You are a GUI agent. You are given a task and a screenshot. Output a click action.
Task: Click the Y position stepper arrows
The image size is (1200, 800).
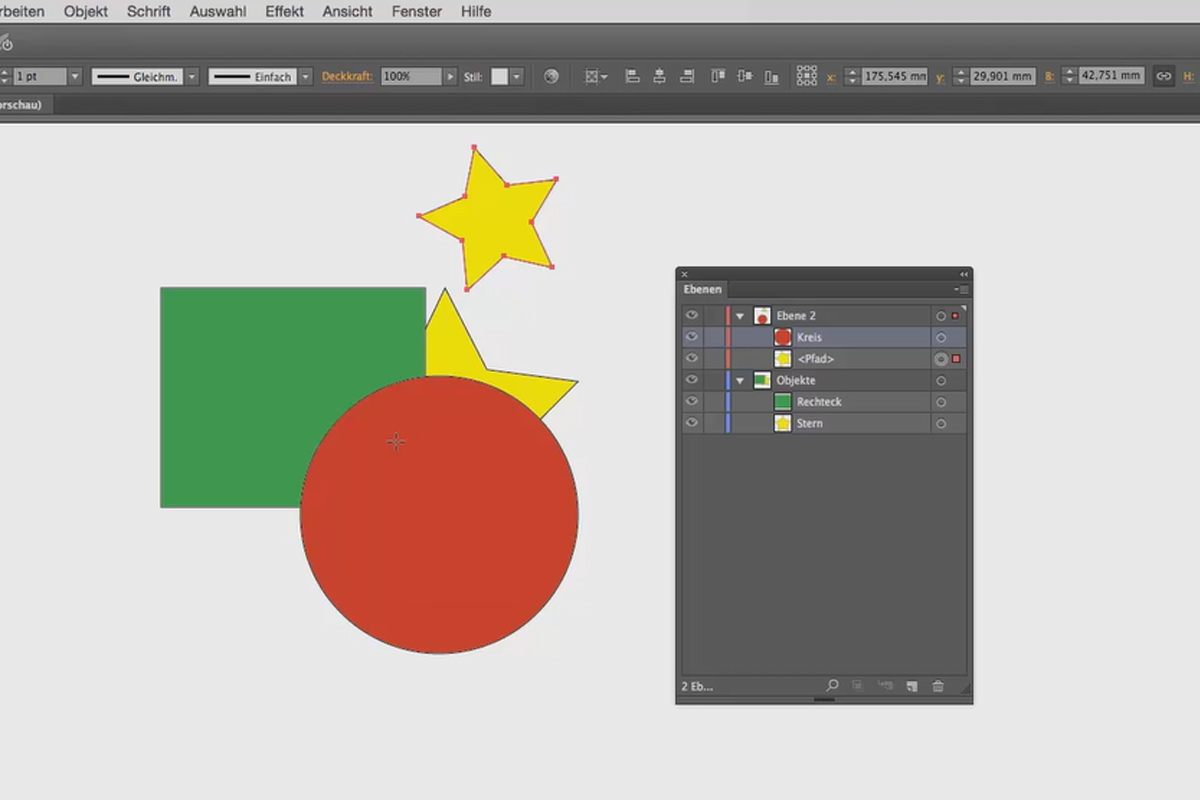(961, 76)
